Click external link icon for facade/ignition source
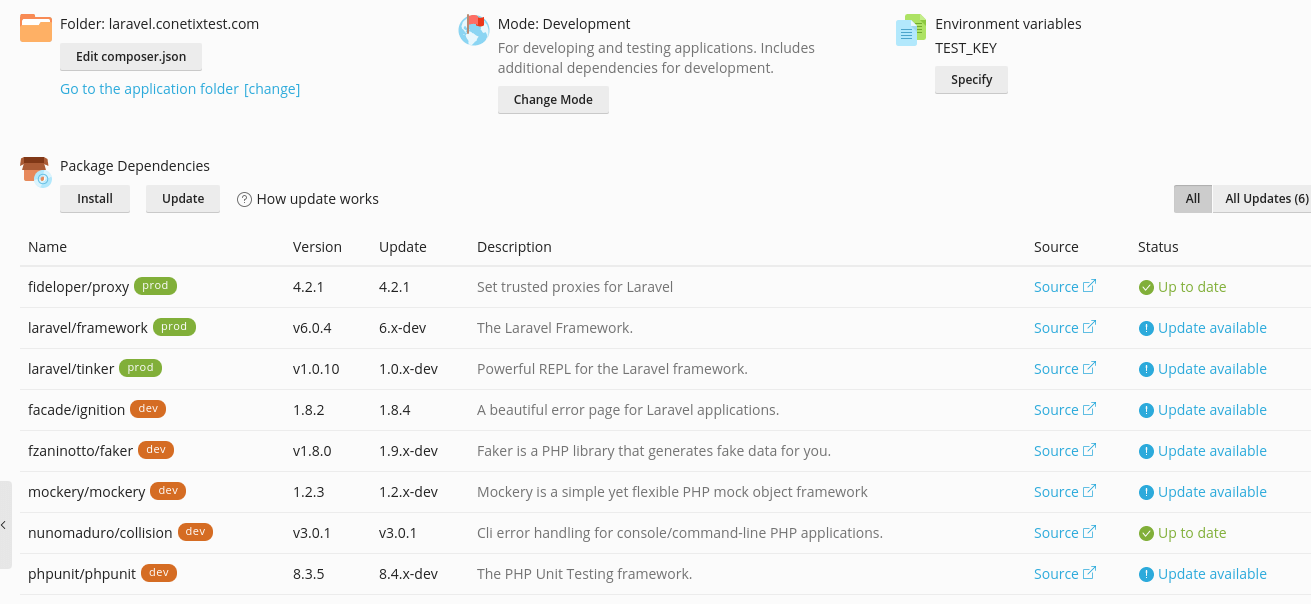The width and height of the screenshot is (1311, 604). tap(1089, 409)
